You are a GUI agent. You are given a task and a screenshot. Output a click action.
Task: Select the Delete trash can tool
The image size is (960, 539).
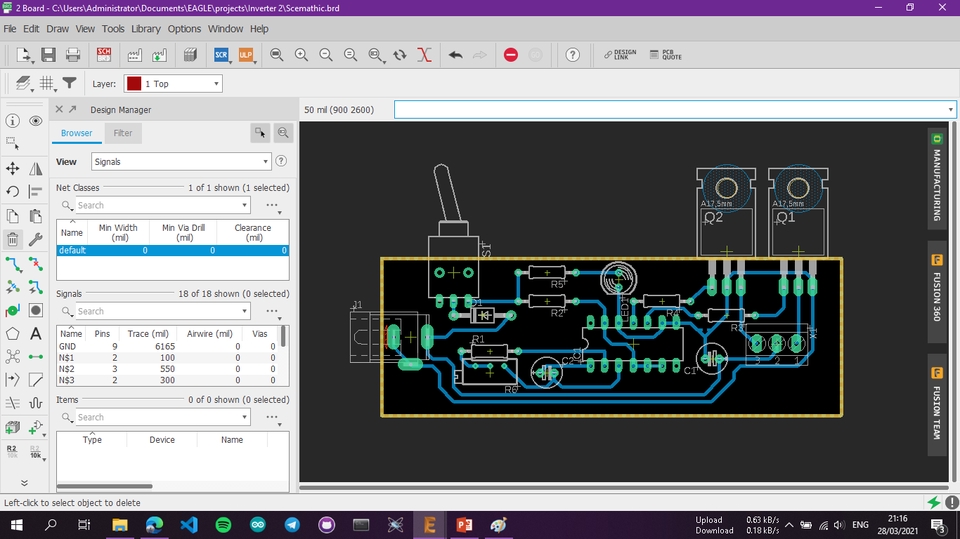pyautogui.click(x=13, y=239)
